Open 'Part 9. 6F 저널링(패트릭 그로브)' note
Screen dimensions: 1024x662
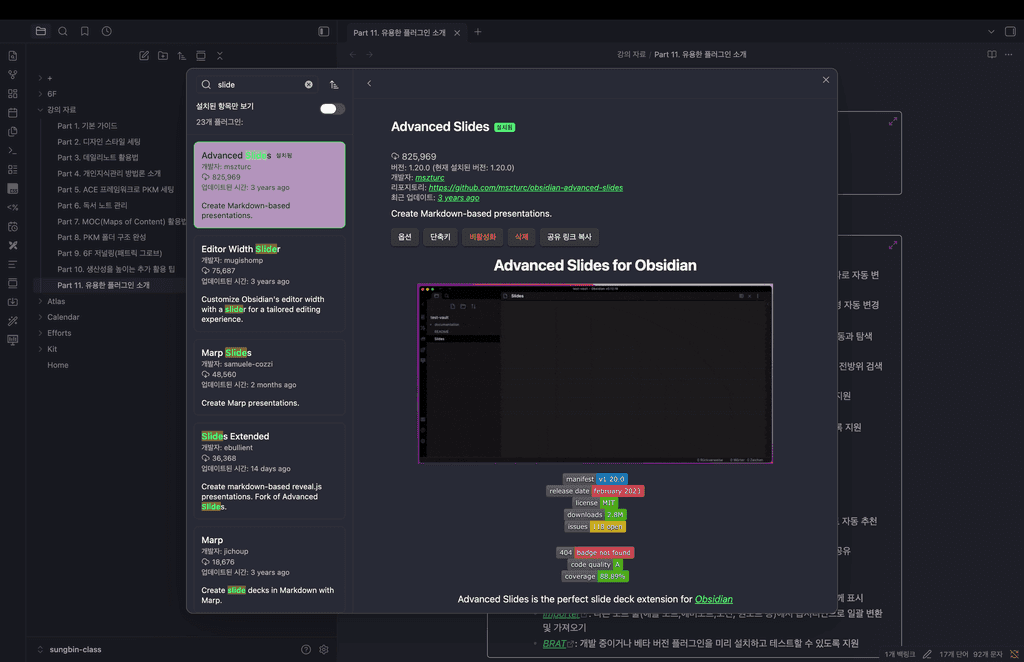(x=110, y=253)
